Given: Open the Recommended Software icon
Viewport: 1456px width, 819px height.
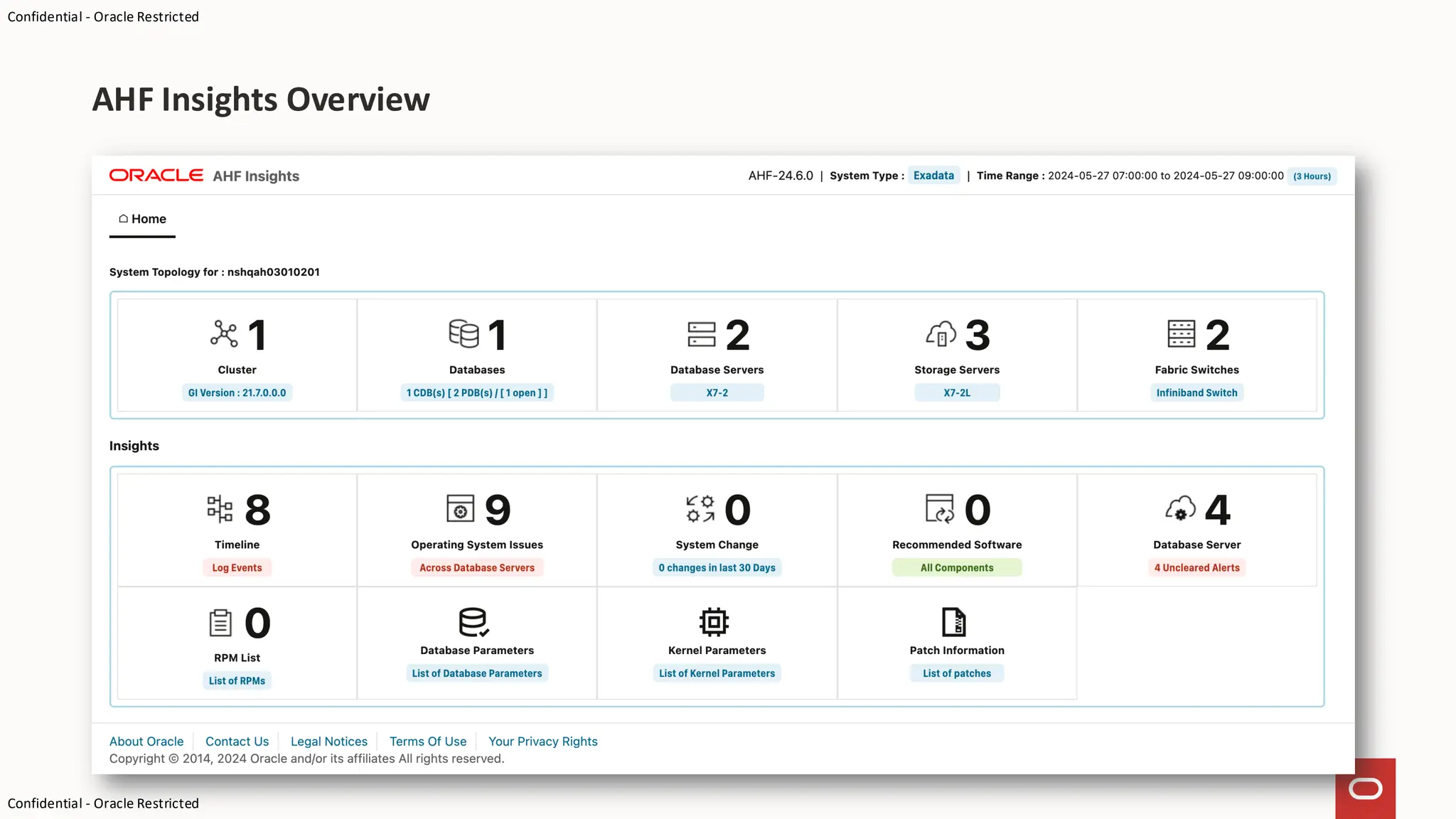Looking at the screenshot, I should (x=940, y=509).
